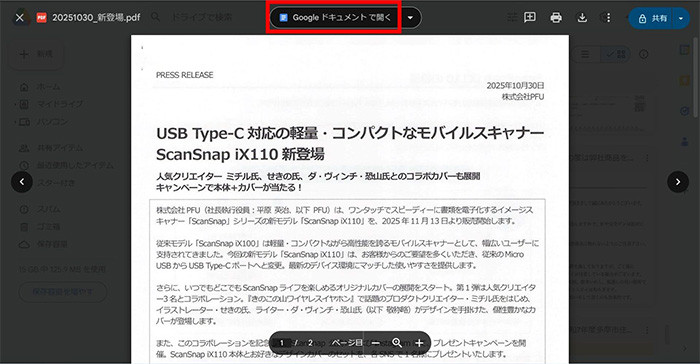Click the 20251030_新登場.pdf file name
700x364 pixels.
[96, 17]
